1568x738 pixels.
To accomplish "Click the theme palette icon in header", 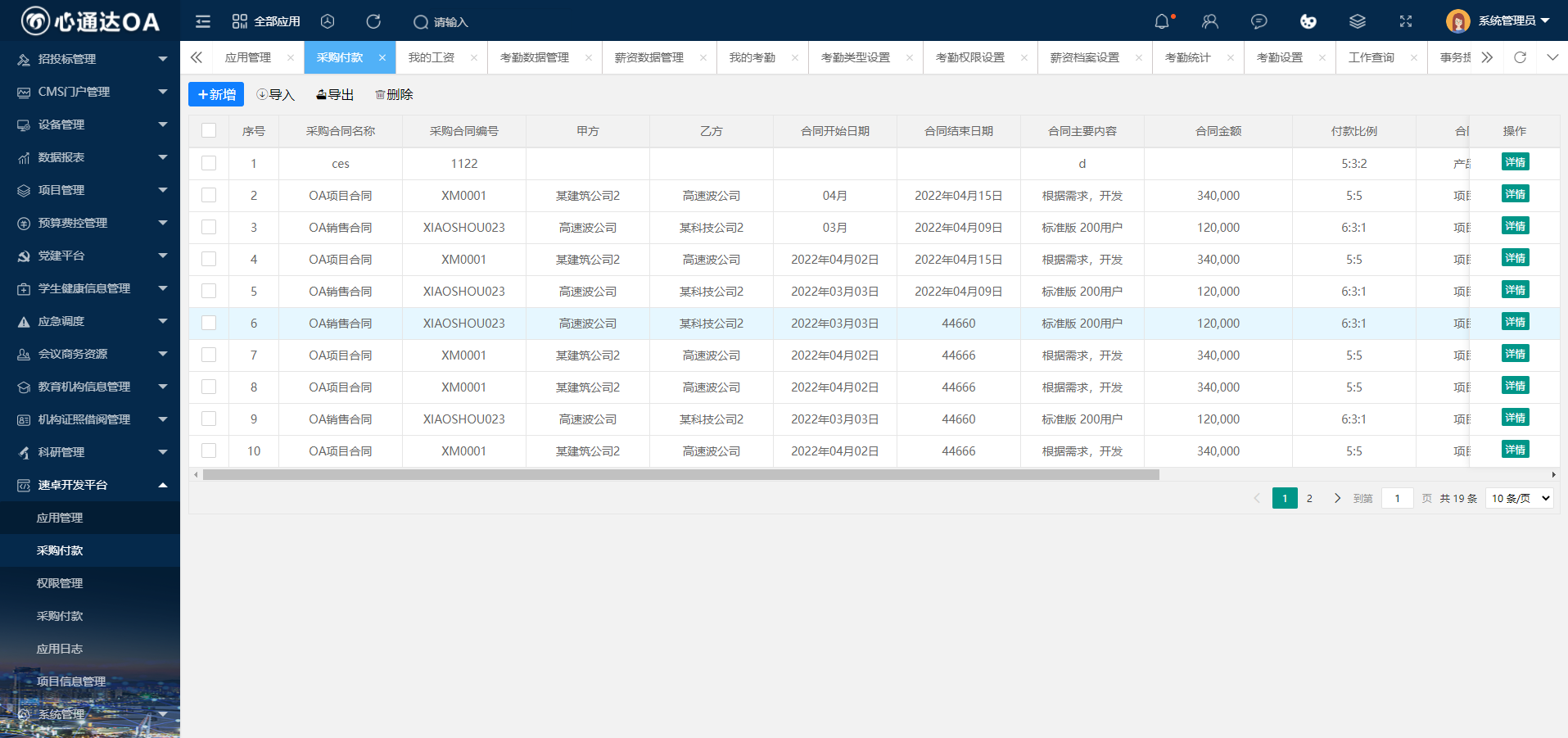I will coord(1308,21).
